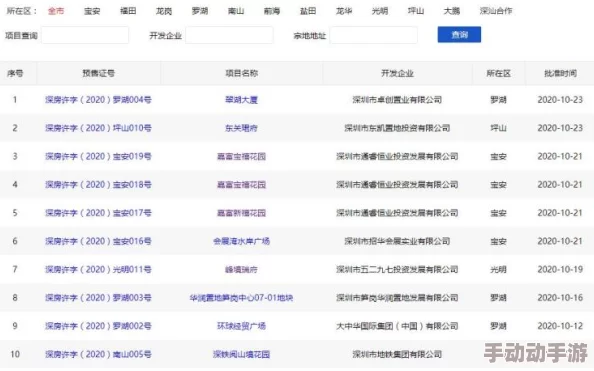Select developer 深圳市招华会展实业有限公司 cell
Image resolution: width=594 pixels, height=371 pixels.
point(397,241)
